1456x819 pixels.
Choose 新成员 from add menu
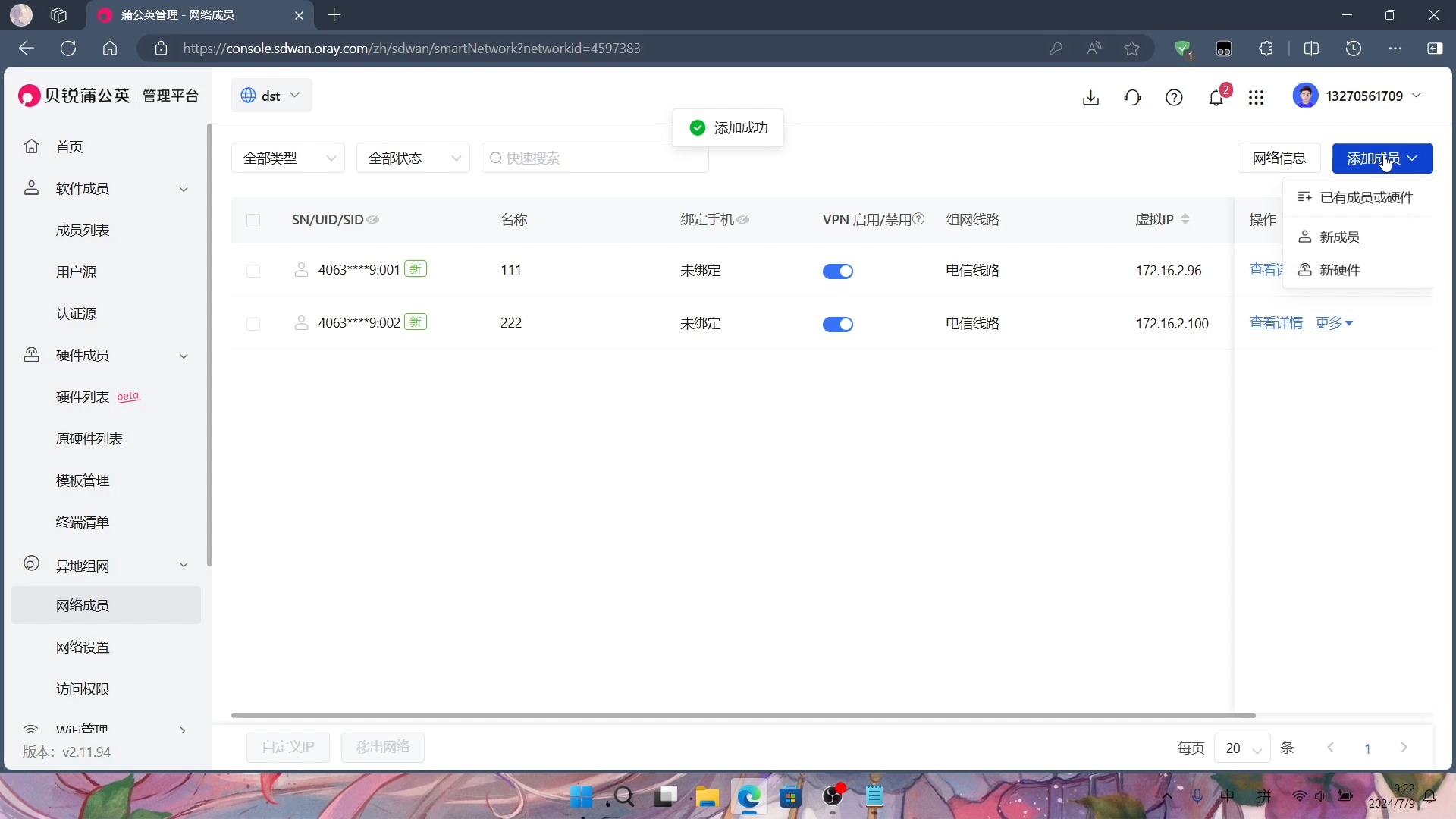tap(1357, 237)
